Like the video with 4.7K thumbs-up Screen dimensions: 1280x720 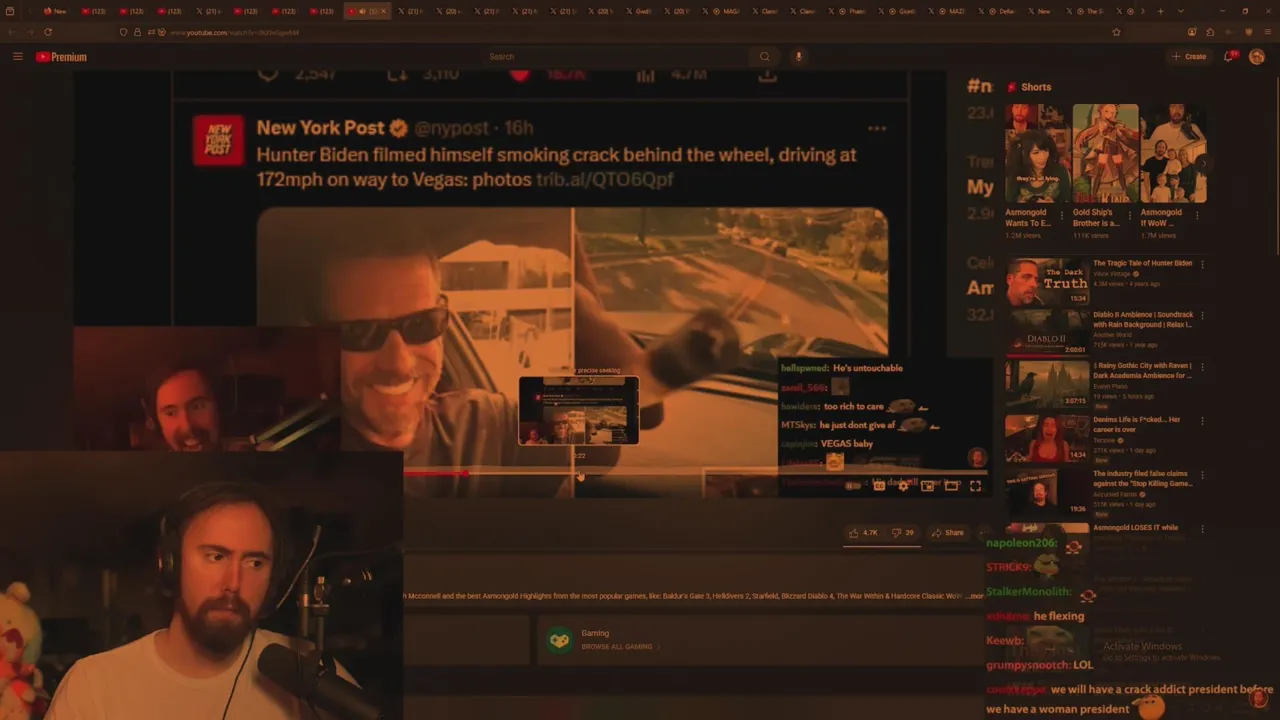863,533
